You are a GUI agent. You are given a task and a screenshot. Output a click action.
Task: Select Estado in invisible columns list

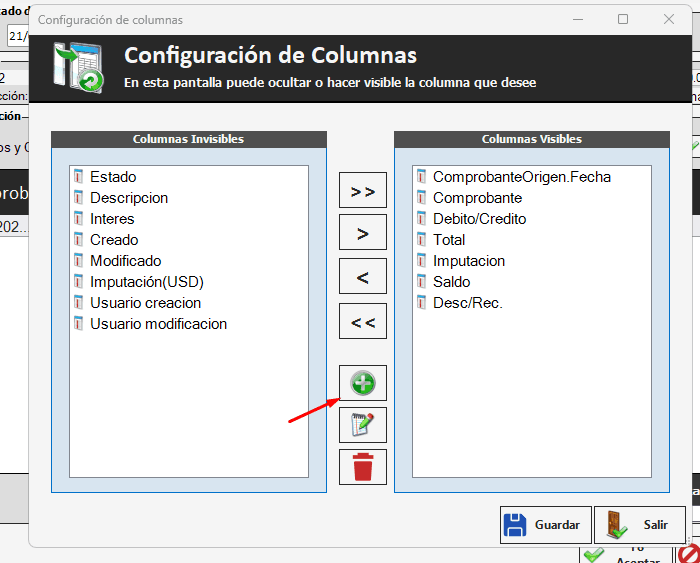pos(112,177)
